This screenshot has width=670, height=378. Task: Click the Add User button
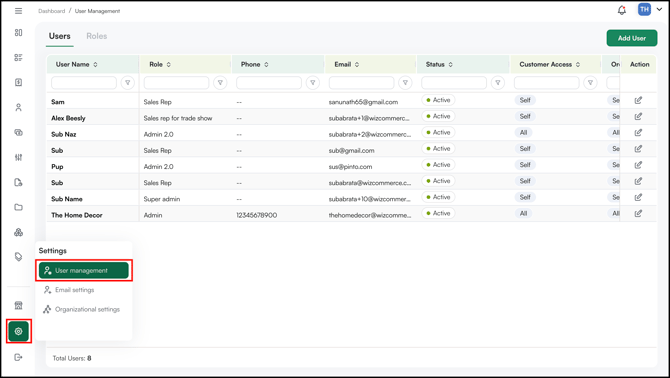pyautogui.click(x=632, y=38)
